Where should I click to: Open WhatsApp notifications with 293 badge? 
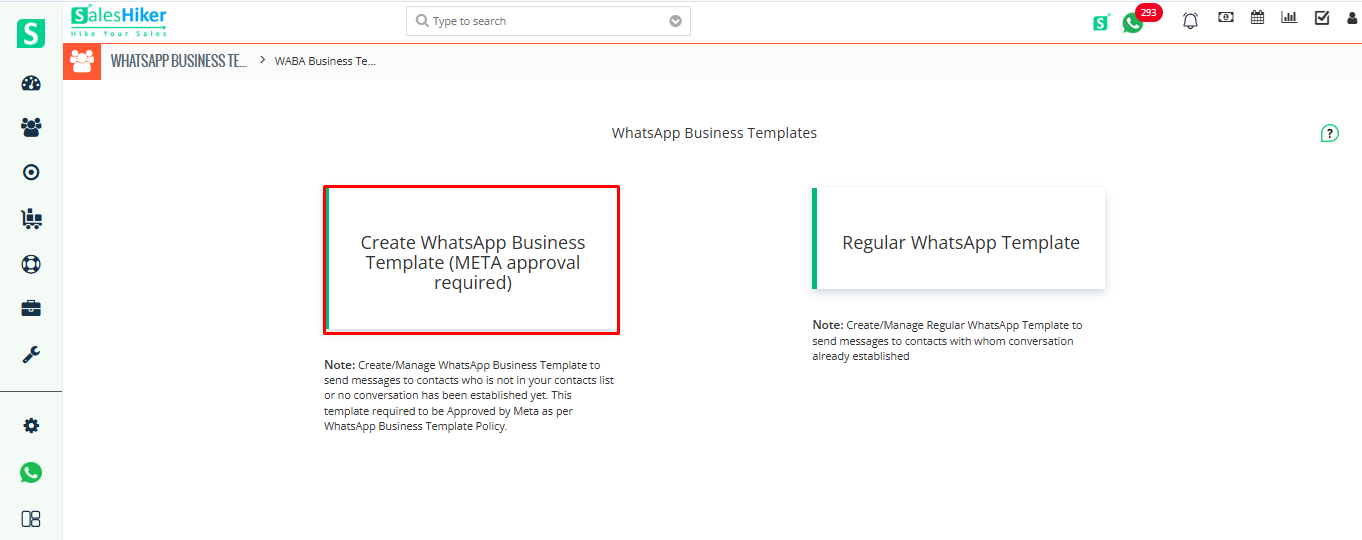pyautogui.click(x=1133, y=22)
